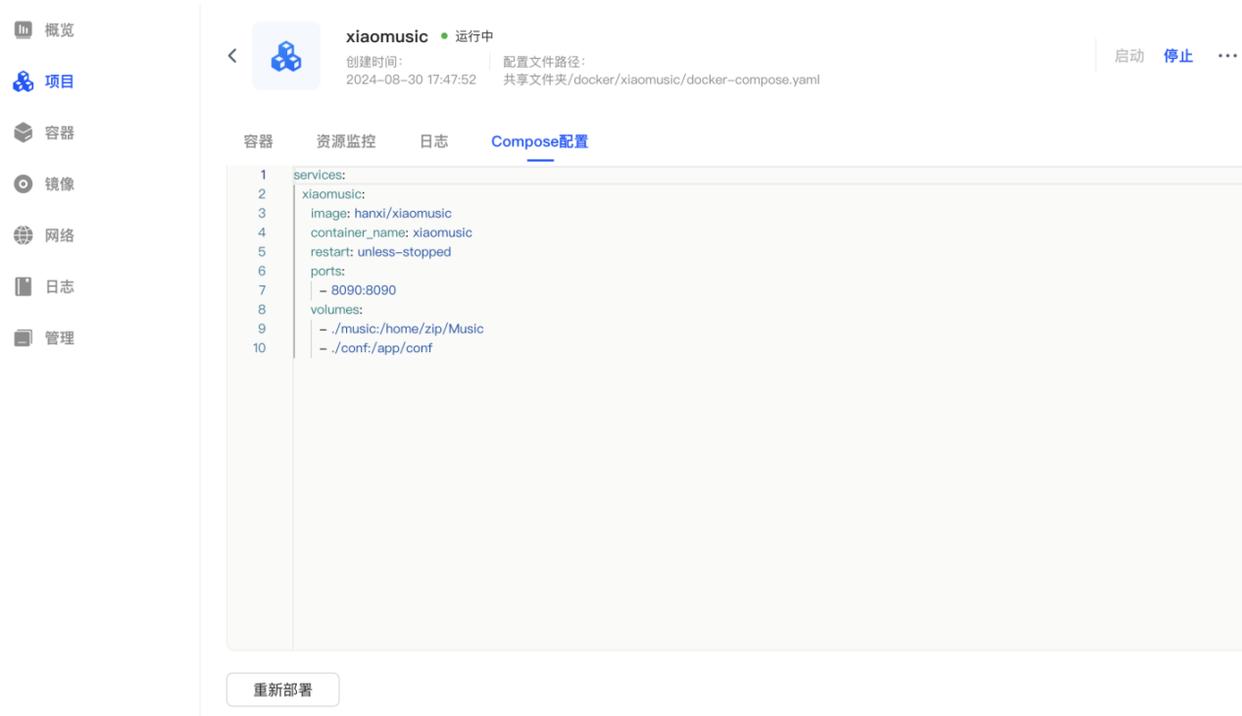
Task: Click the xiaomusic project cube thumbnail
Action: click(286, 56)
